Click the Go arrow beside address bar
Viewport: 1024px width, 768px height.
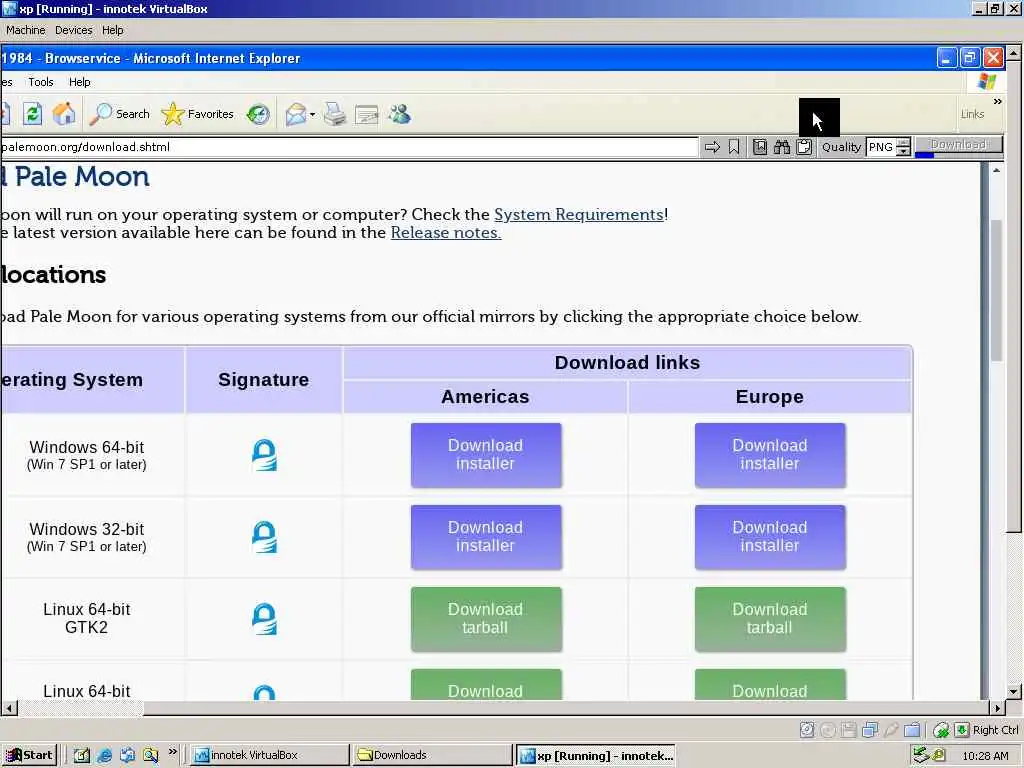[712, 147]
